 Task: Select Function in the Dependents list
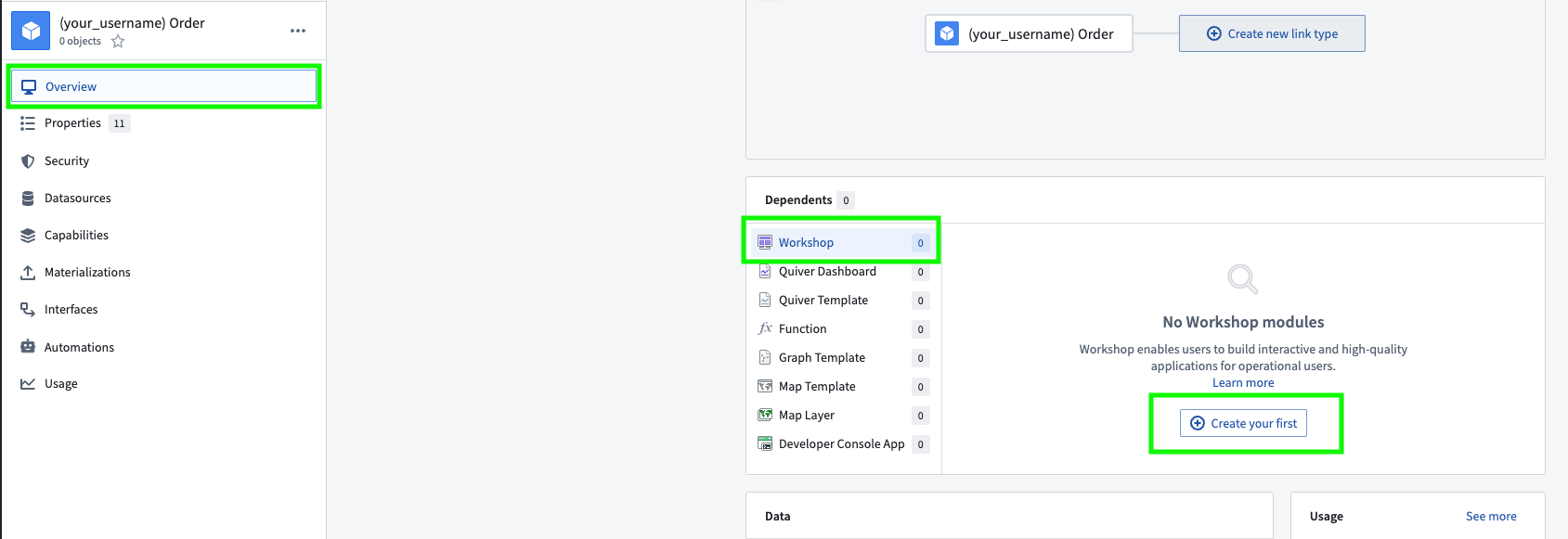[x=802, y=329]
